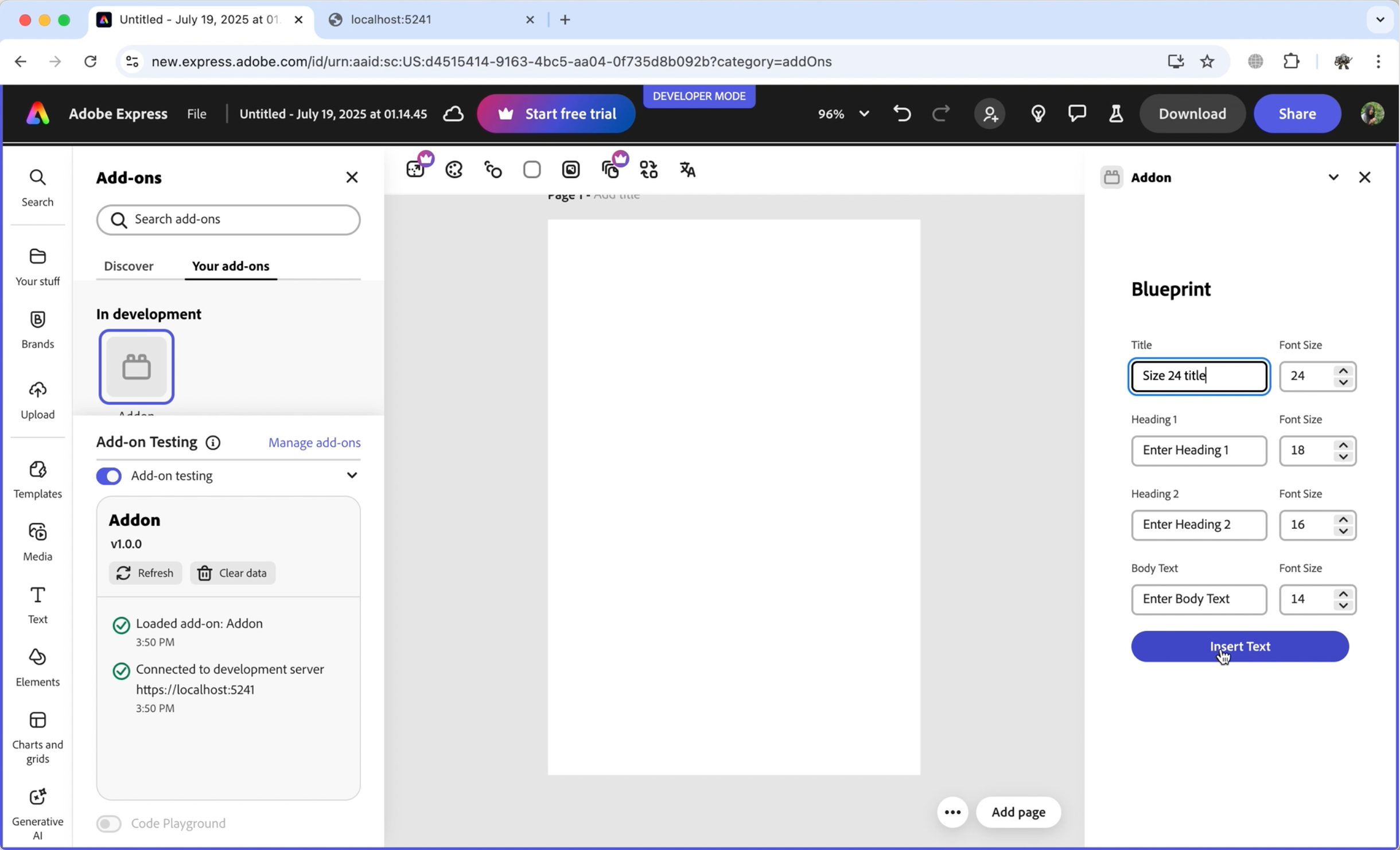Follow the Manage add-ons link
This screenshot has height=850, width=1400.
click(x=314, y=442)
